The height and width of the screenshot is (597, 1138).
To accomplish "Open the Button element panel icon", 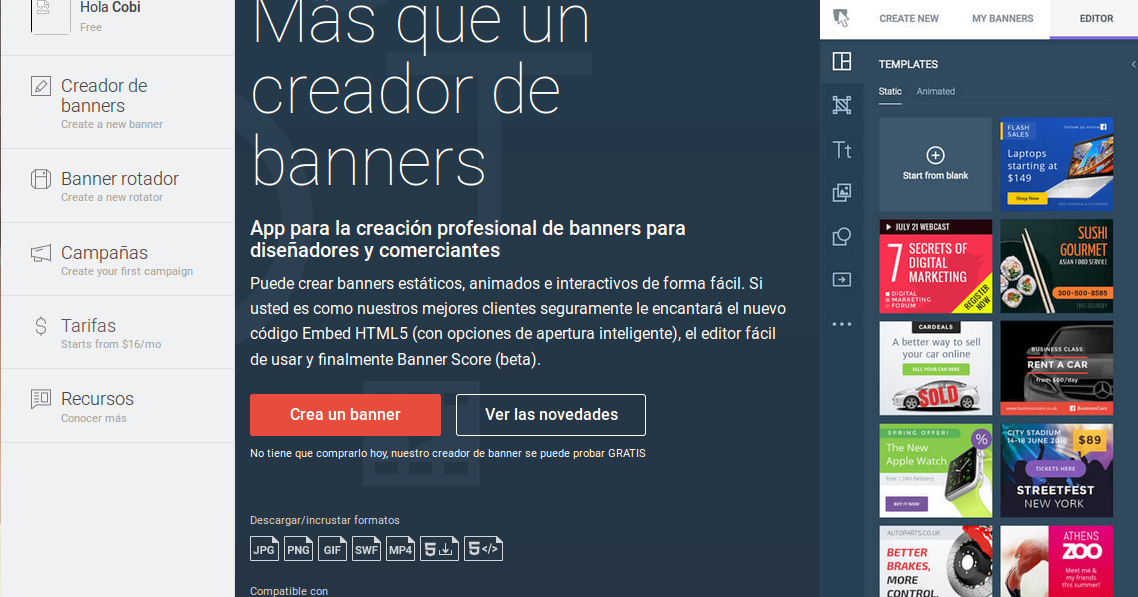I will [841, 281].
